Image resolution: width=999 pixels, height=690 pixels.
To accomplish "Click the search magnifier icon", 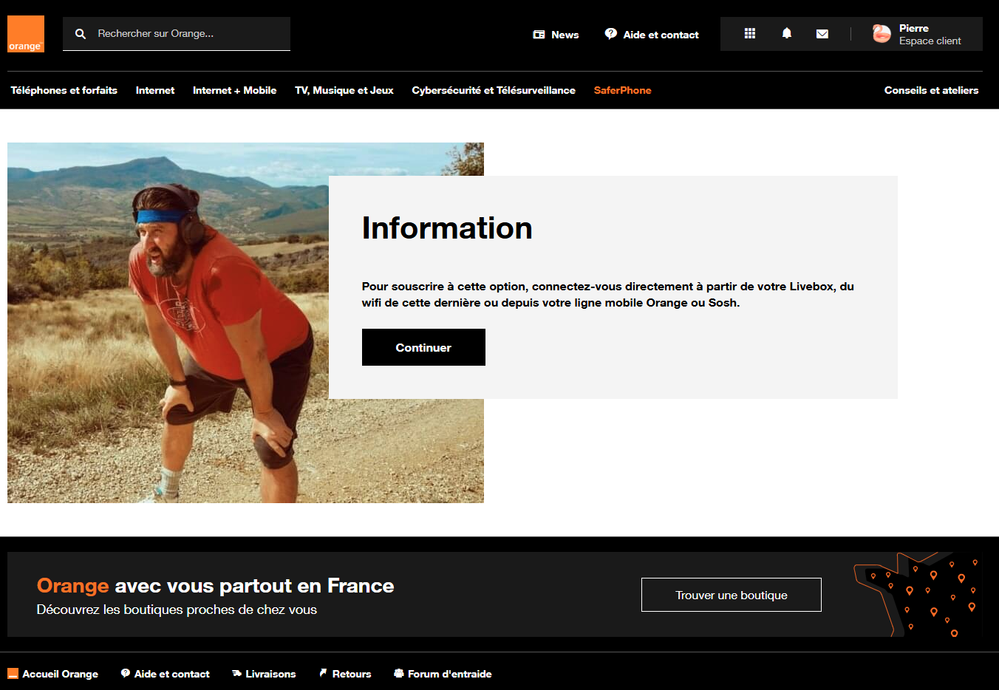I will tap(81, 34).
